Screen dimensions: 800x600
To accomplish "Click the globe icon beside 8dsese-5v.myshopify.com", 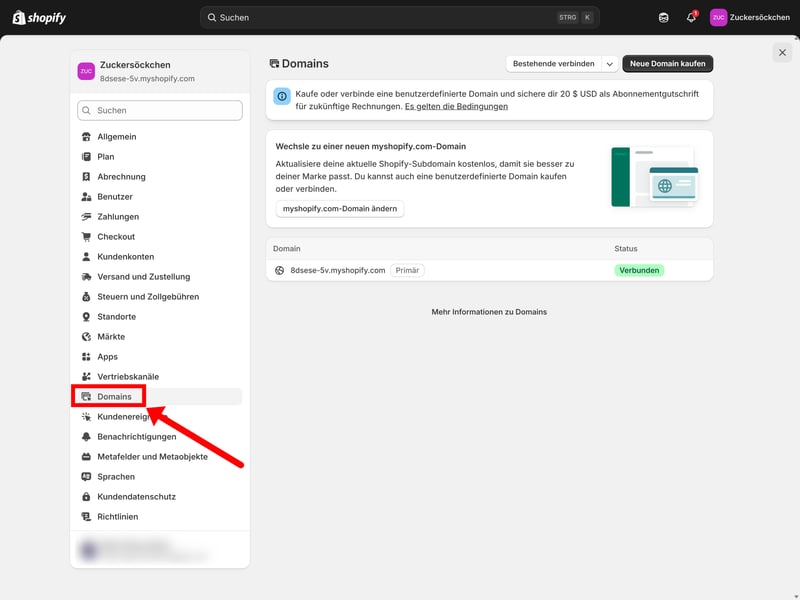I will coord(280,270).
